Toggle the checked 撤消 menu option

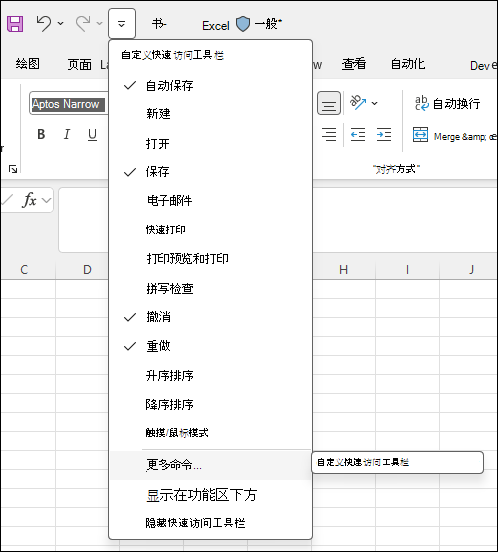pyautogui.click(x=210, y=317)
